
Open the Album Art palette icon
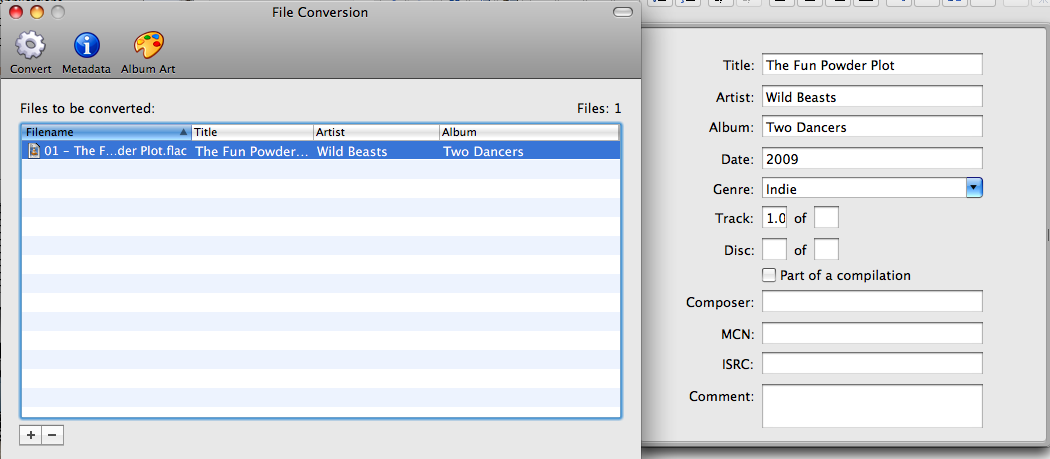tap(148, 46)
